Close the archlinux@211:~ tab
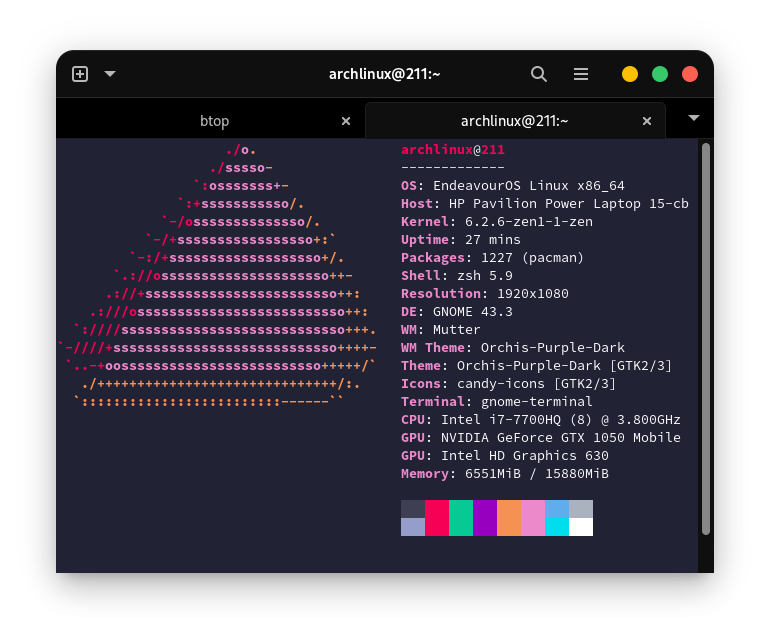Image resolution: width=770 pixels, height=635 pixels. 647,121
